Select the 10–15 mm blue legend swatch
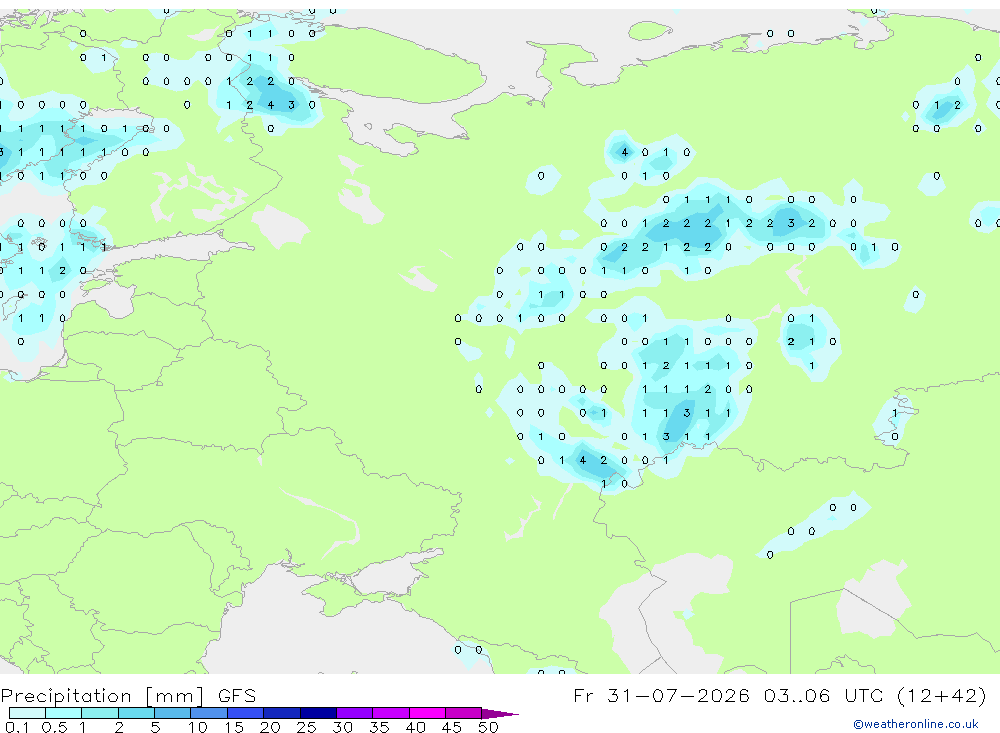Image resolution: width=1000 pixels, height=733 pixels. tap(209, 713)
